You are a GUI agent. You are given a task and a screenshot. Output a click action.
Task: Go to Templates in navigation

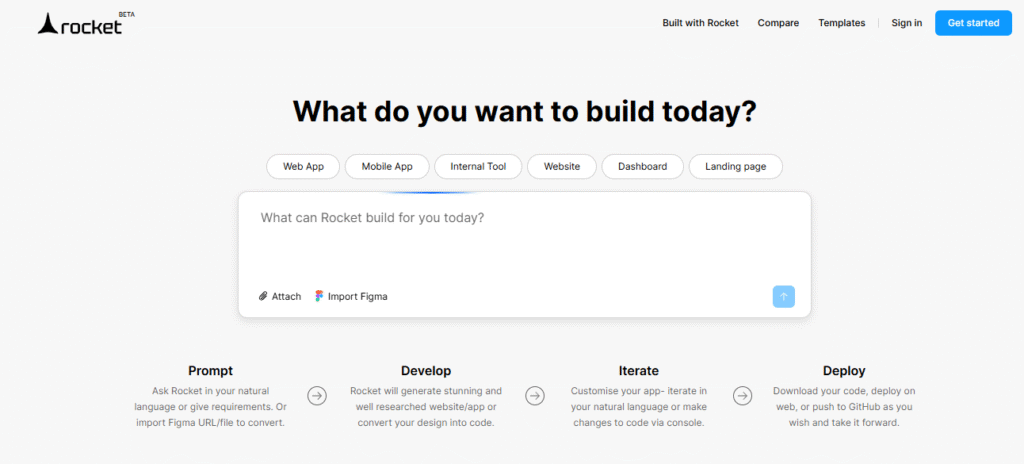842,23
